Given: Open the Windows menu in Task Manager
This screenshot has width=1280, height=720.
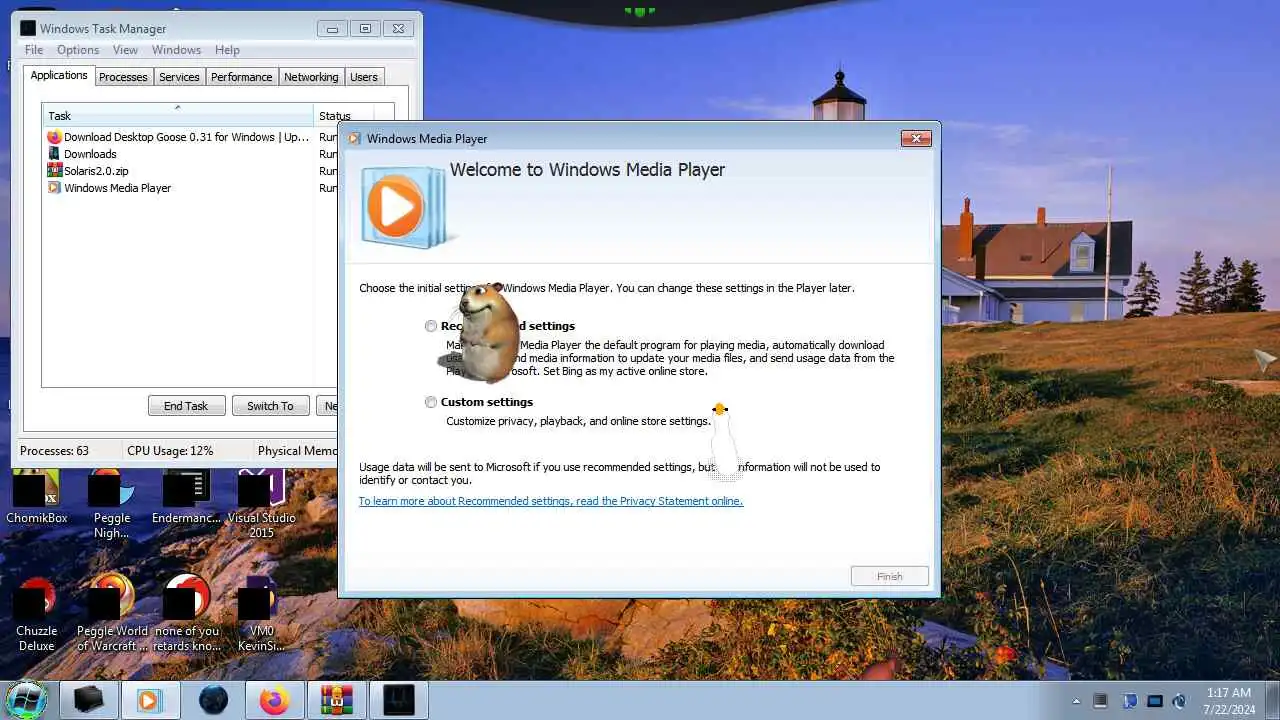Looking at the screenshot, I should point(177,50).
